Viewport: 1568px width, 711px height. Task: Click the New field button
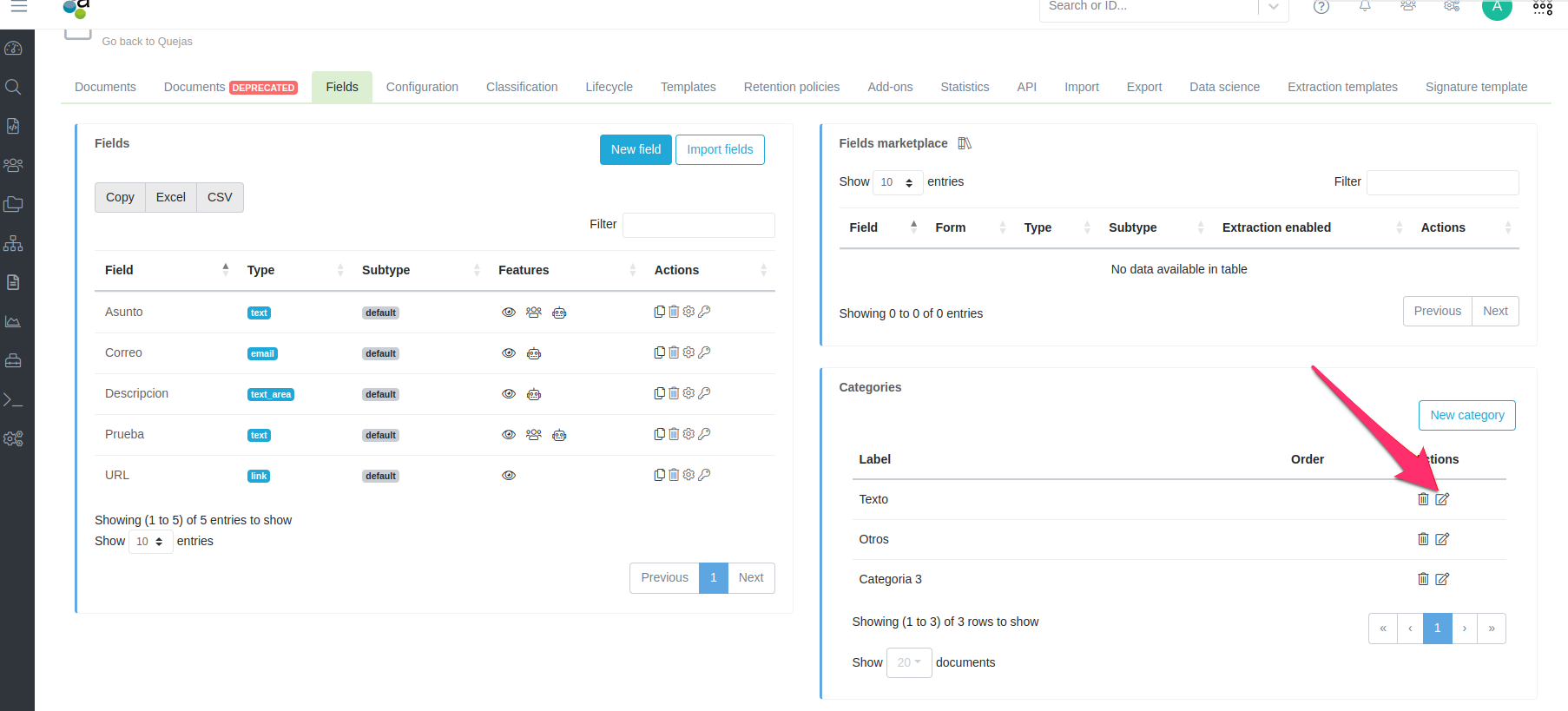click(x=636, y=149)
